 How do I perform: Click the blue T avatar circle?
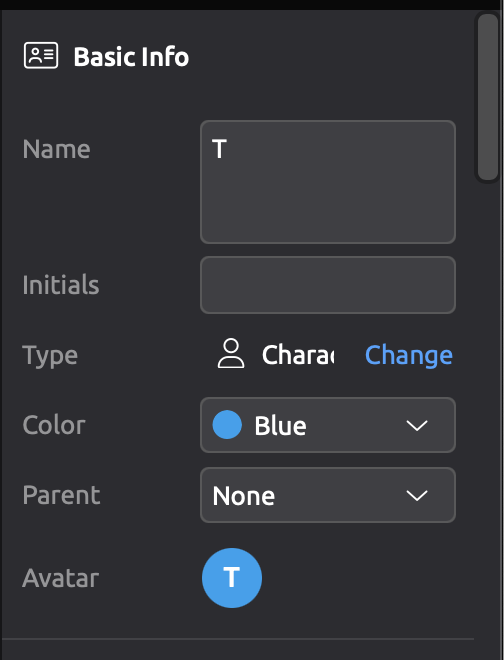tap(232, 578)
